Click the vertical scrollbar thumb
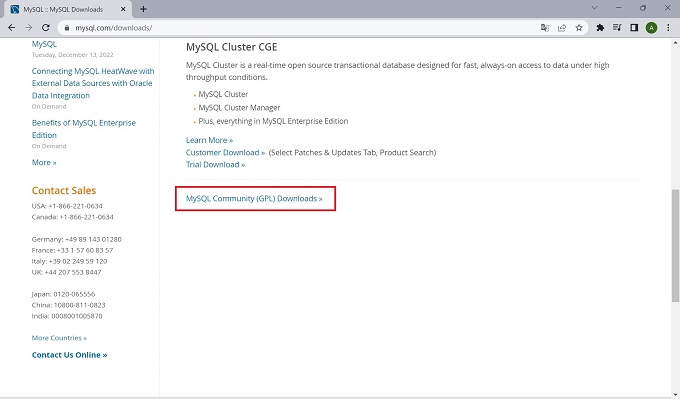 coord(675,245)
